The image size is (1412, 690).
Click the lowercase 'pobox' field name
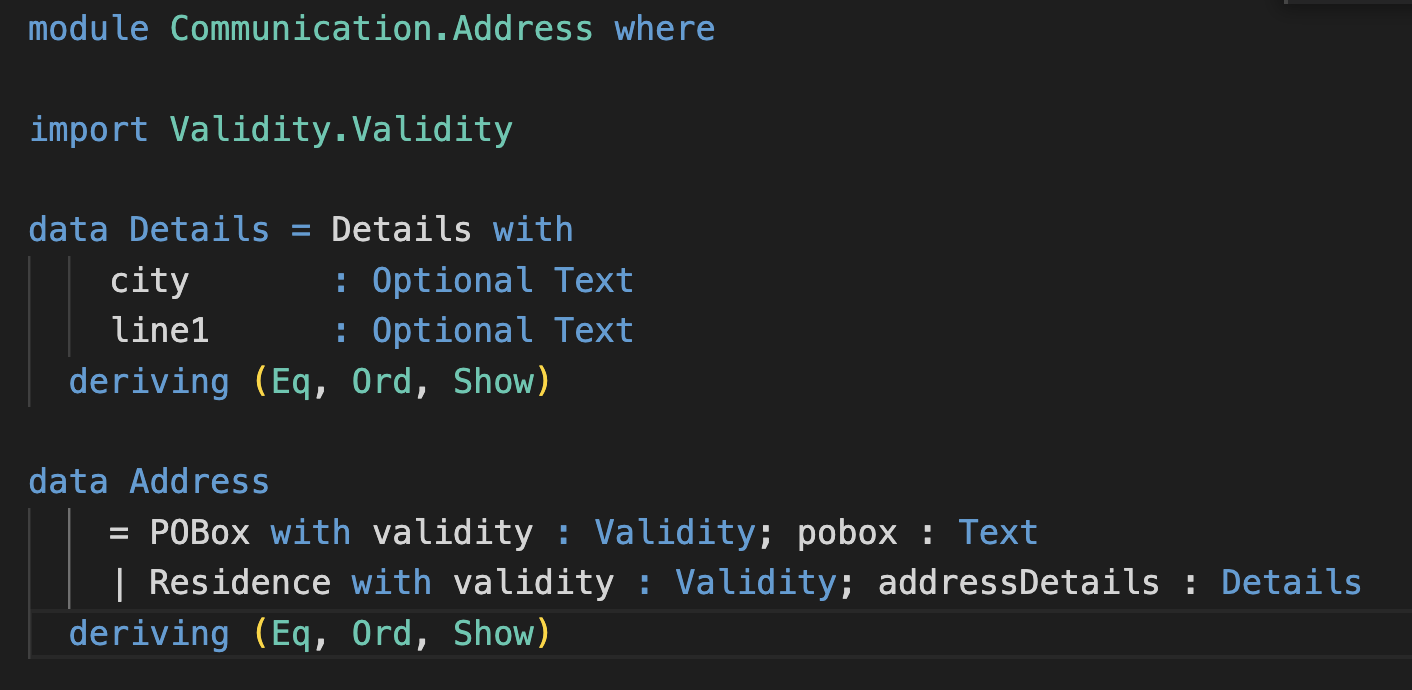click(x=847, y=532)
